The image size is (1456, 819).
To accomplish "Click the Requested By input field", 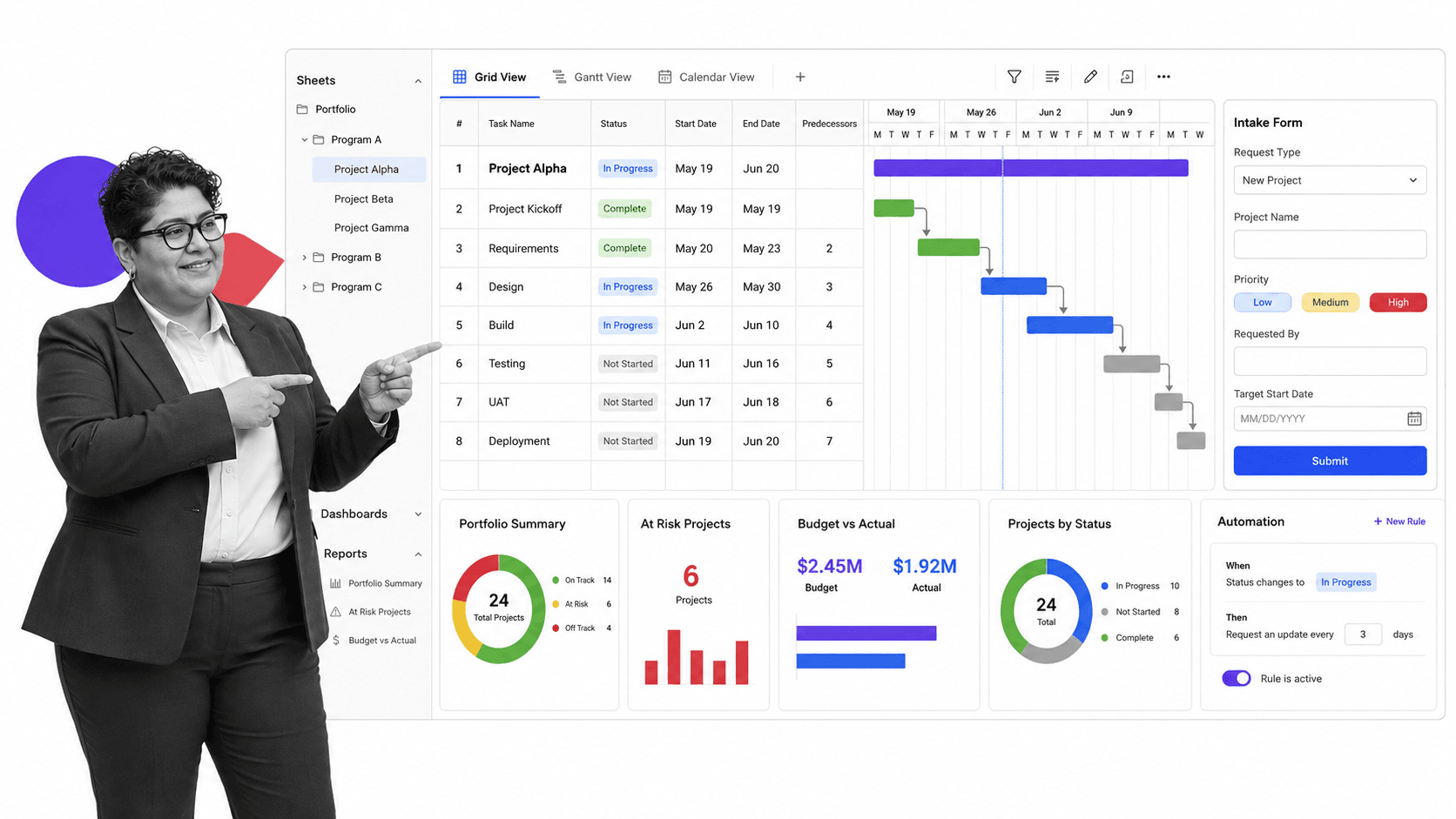I will tap(1330, 361).
